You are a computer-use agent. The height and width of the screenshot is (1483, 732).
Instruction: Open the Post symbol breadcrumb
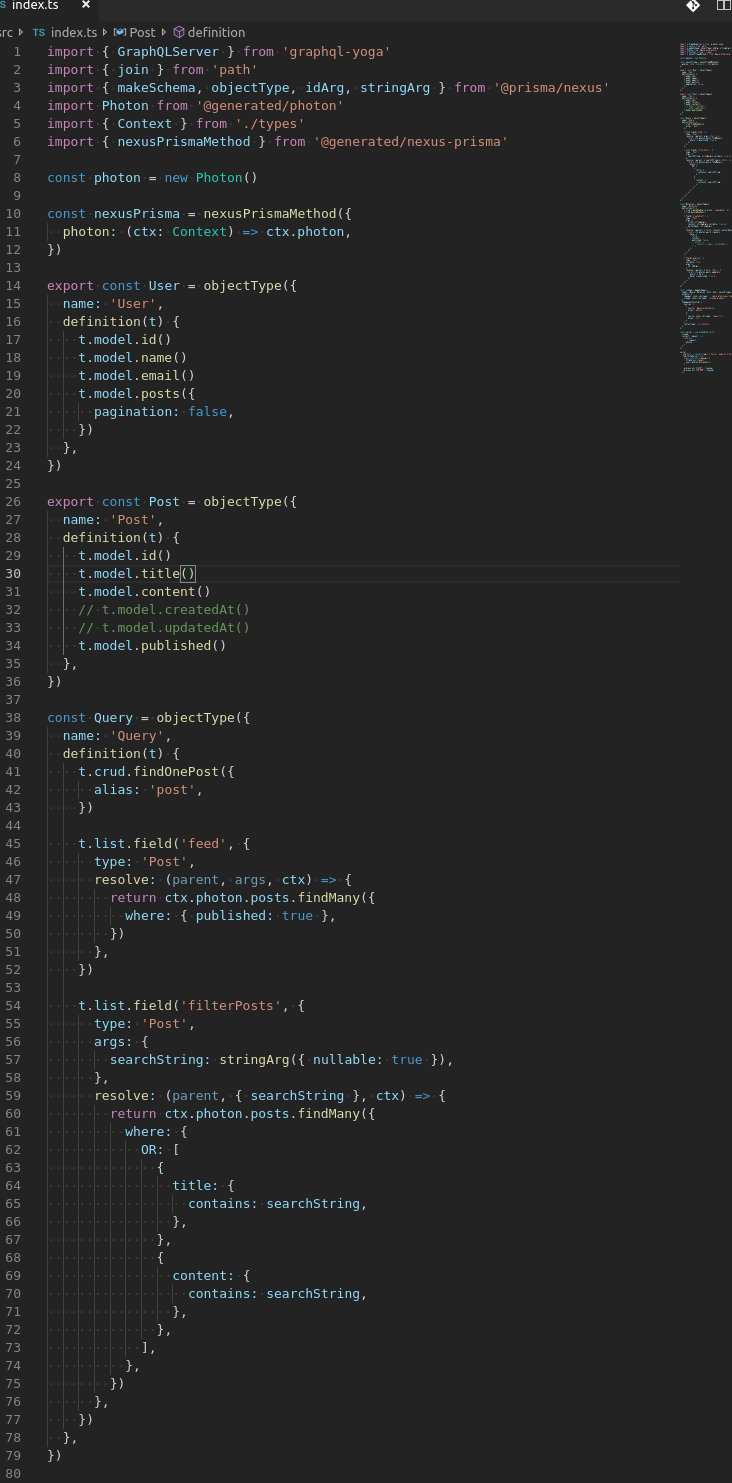143,32
